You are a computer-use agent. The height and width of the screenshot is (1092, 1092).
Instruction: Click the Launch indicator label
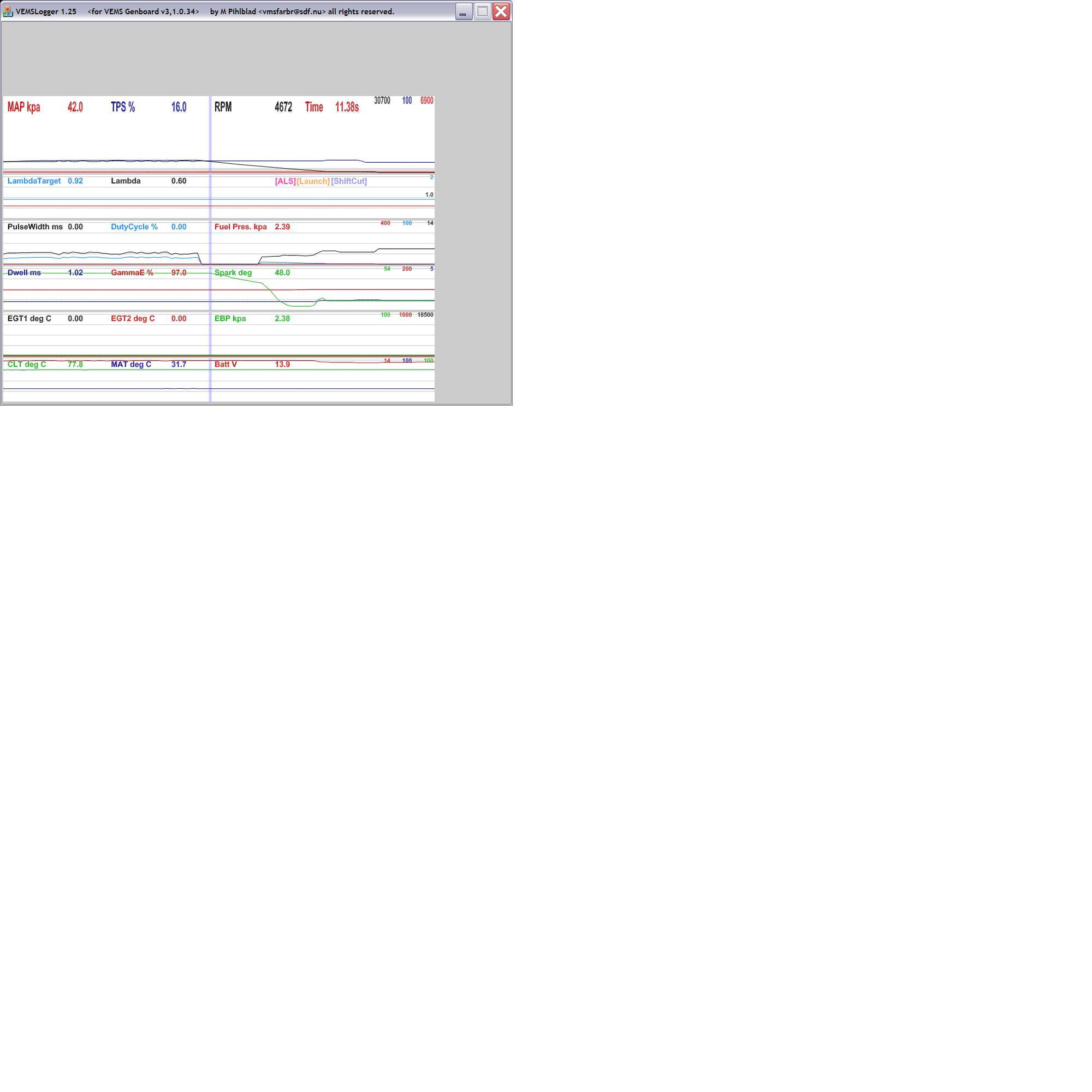[x=313, y=181]
